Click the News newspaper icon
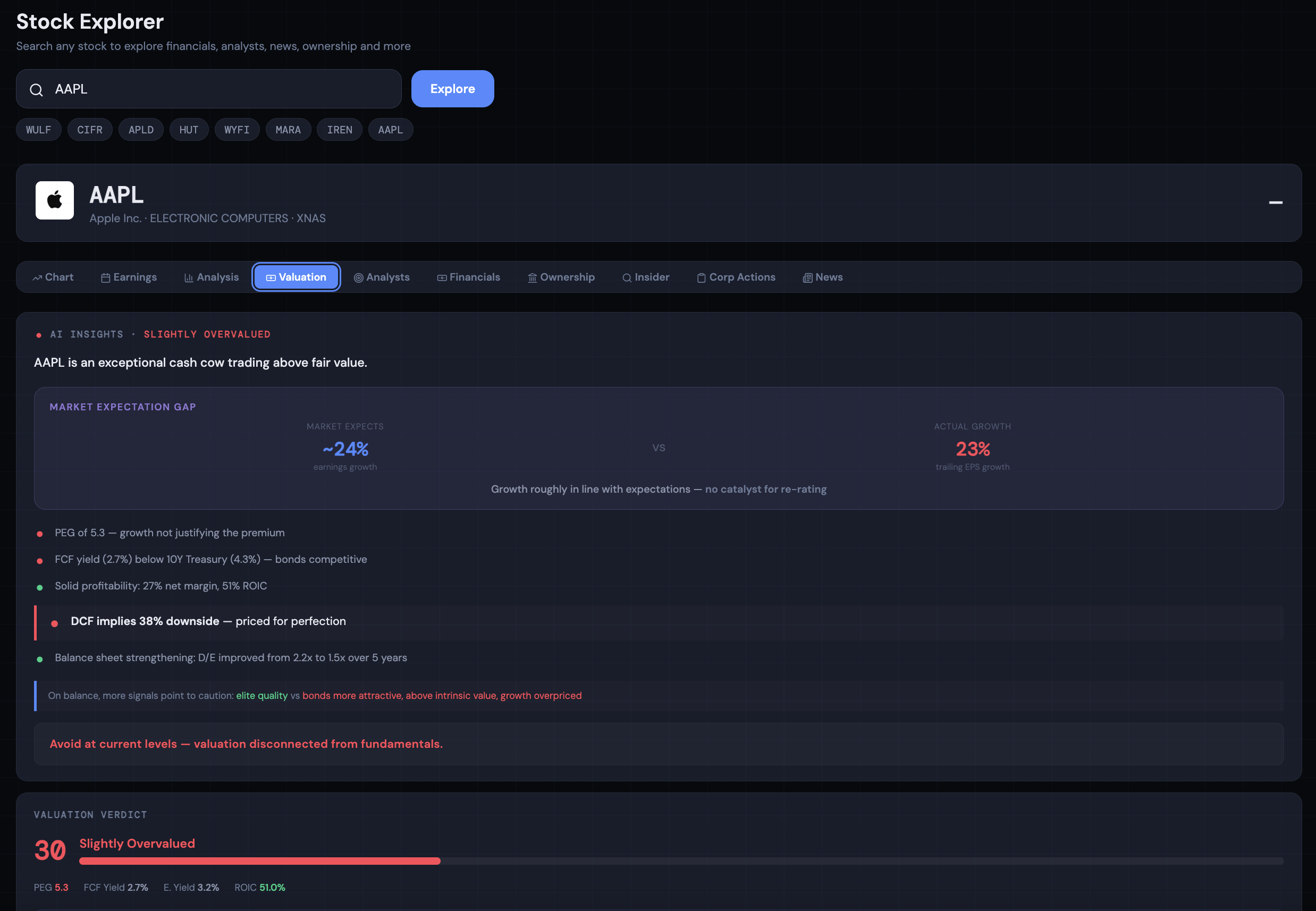 point(807,278)
